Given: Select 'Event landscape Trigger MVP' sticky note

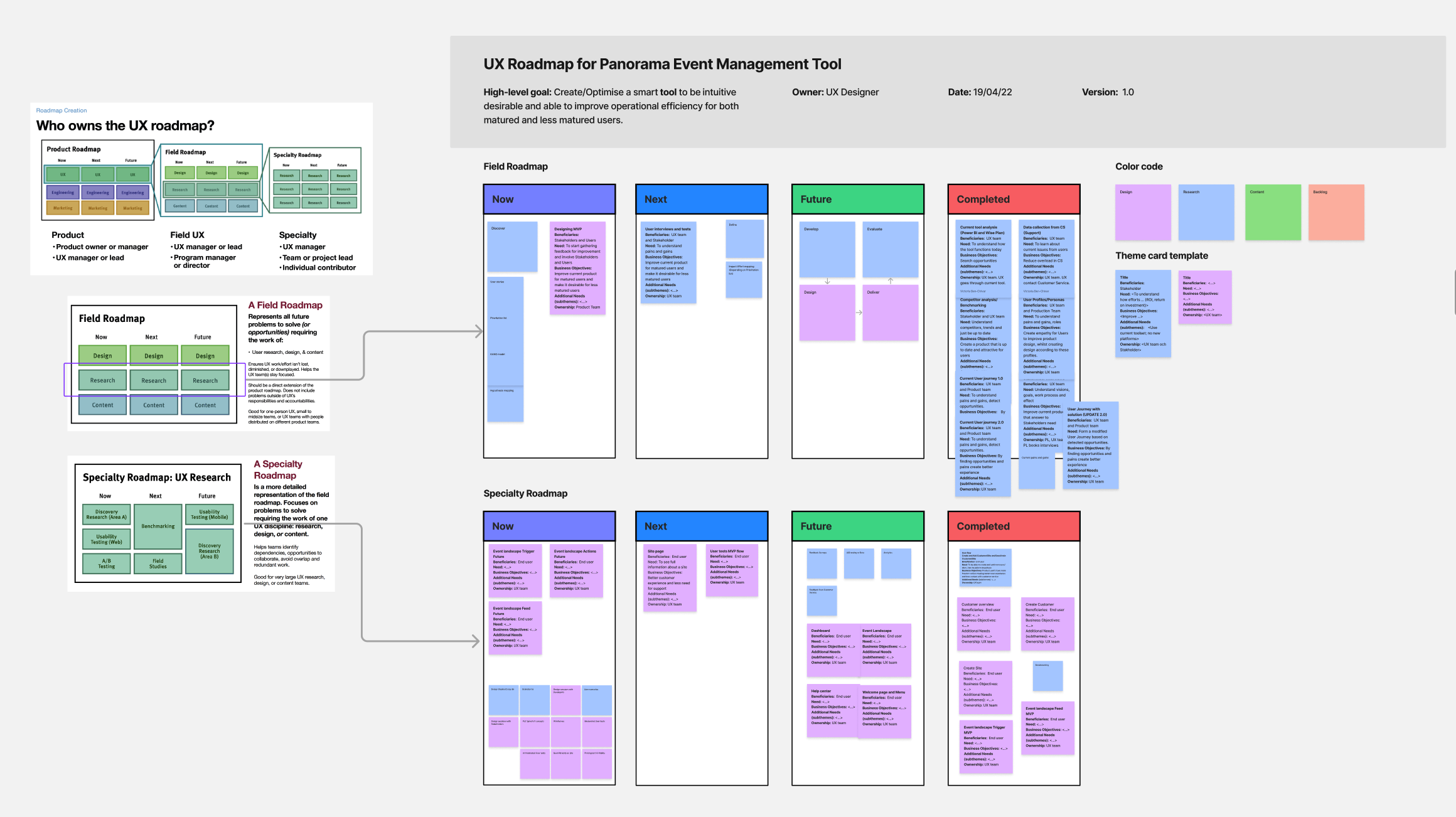Looking at the screenshot, I should (x=986, y=747).
